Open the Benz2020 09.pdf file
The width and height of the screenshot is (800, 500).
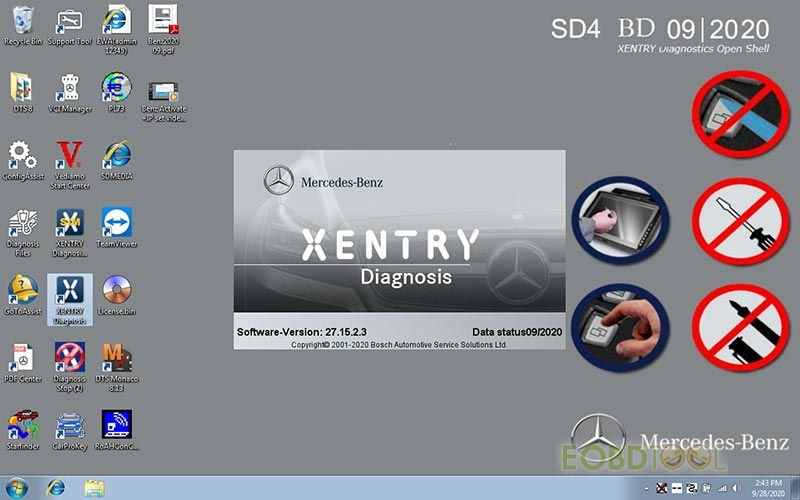pos(163,30)
